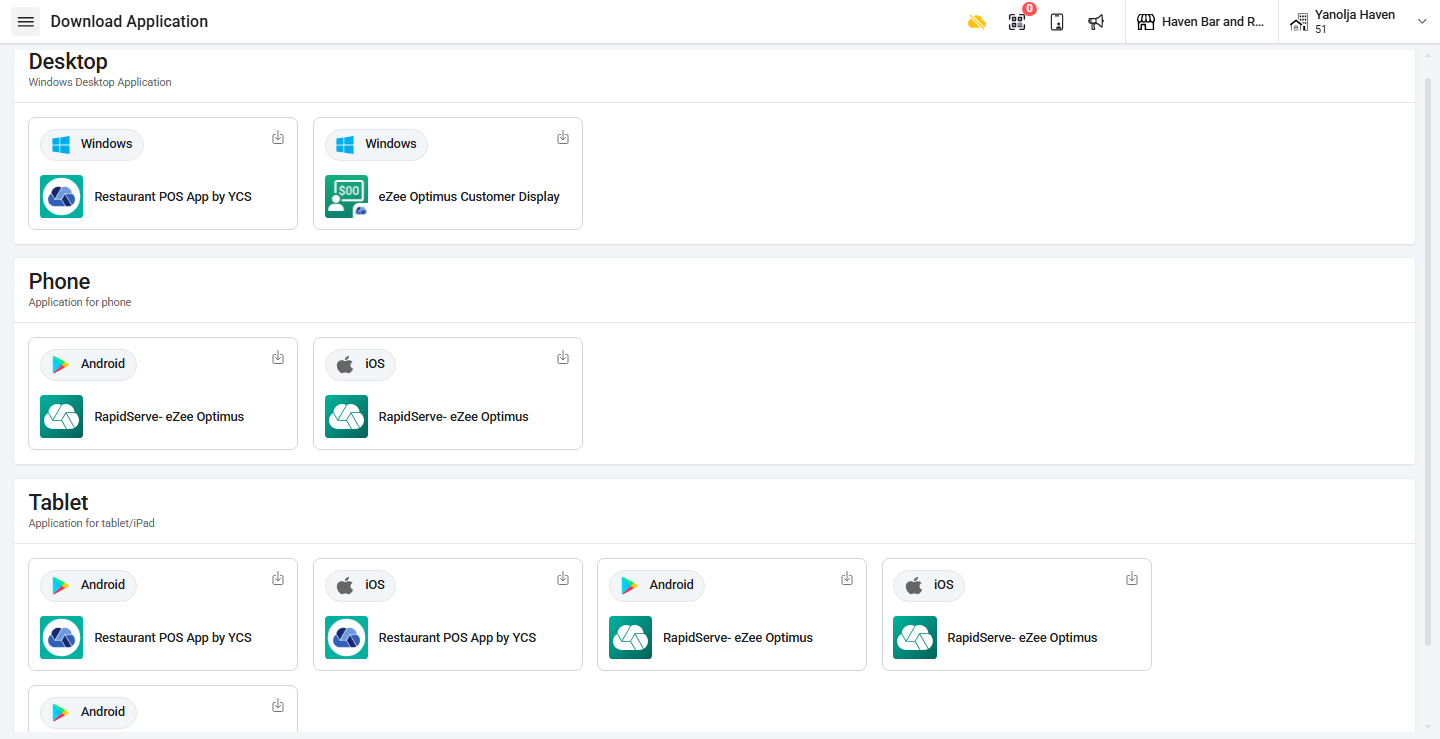
Task: Click "RapidServe- eZee Optimus" text on Phone Android card
Action: coord(169,417)
